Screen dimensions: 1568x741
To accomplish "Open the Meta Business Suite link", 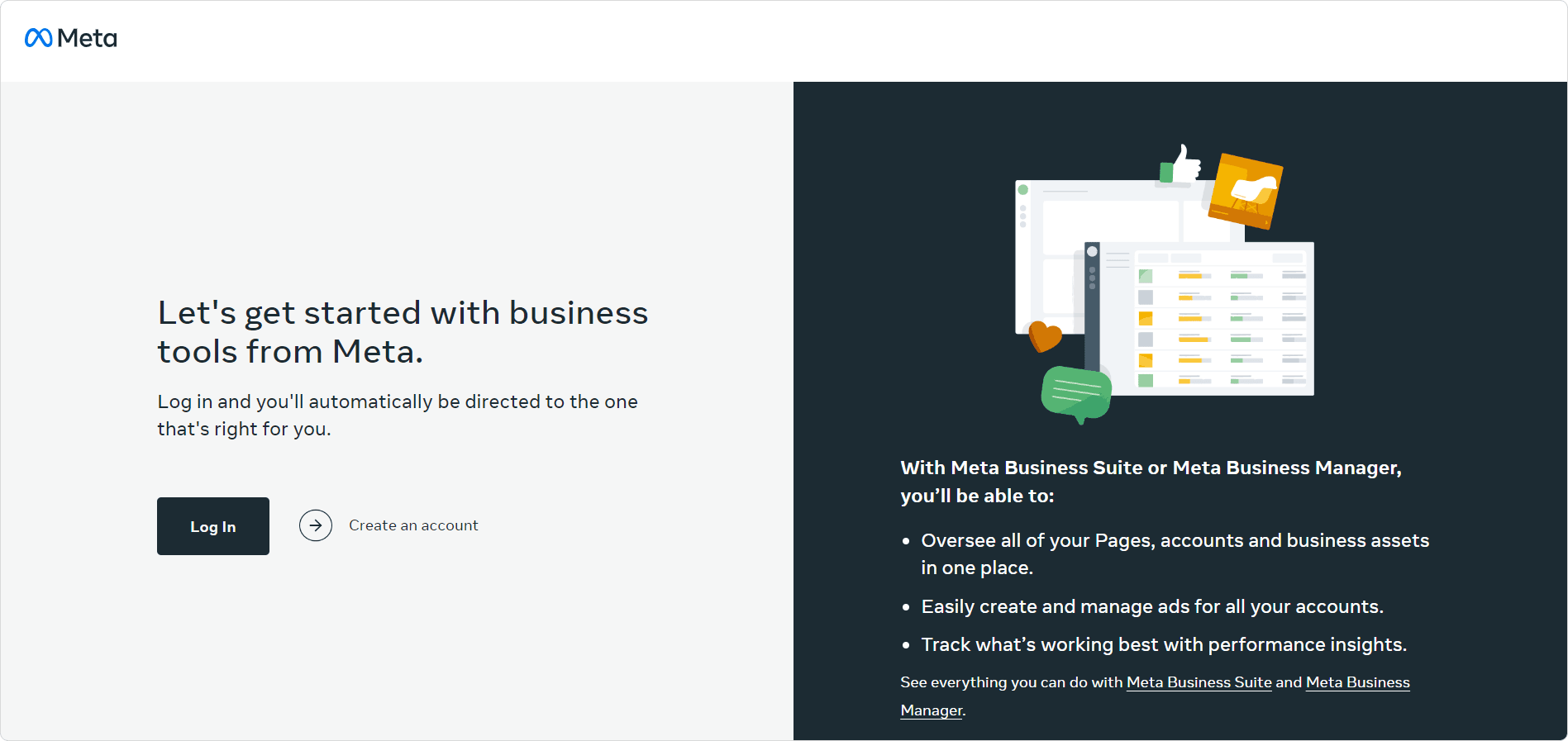I will click(x=1199, y=682).
